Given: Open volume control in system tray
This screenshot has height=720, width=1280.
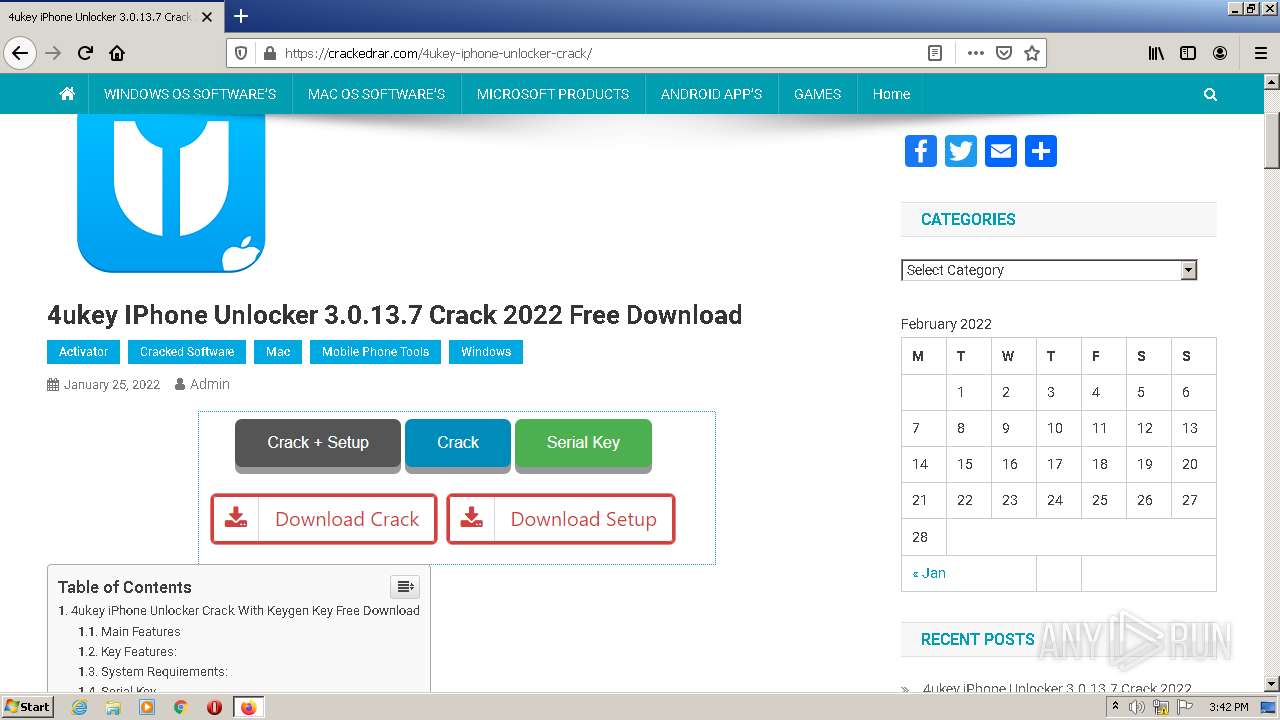Looking at the screenshot, I should [1138, 707].
